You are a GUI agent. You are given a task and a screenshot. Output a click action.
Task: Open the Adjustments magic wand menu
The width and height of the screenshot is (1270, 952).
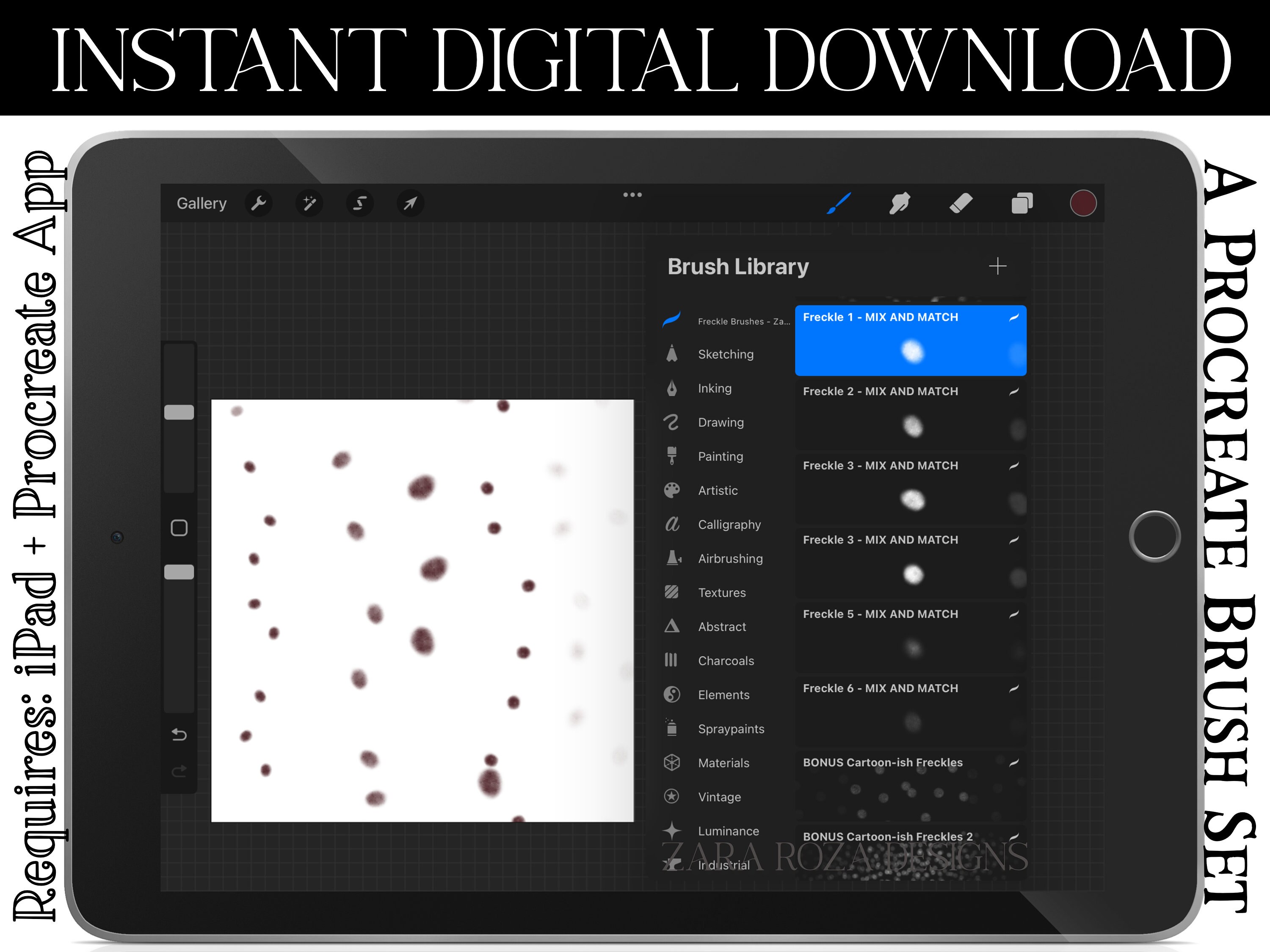(x=309, y=203)
